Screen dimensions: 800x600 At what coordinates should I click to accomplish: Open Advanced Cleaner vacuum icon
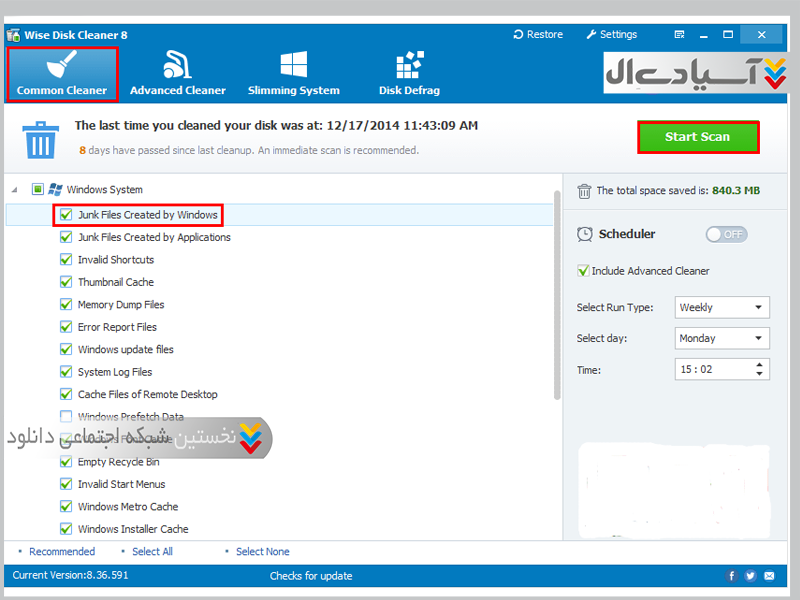pos(177,66)
